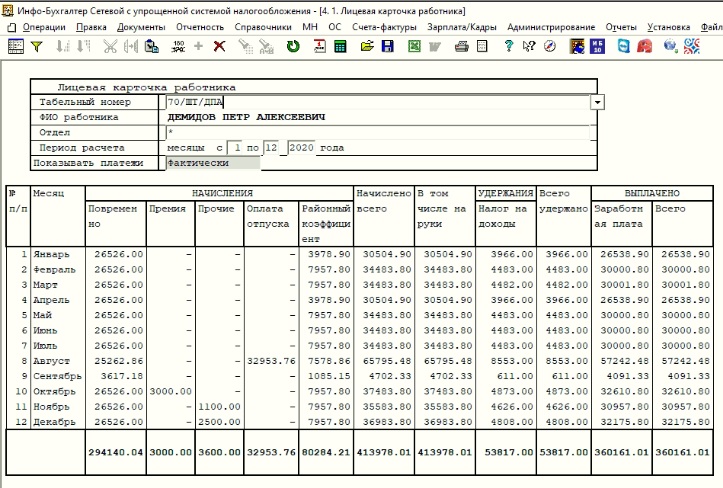This screenshot has width=723, height=488.
Task: Click the gray Word export icon
Action: 434,46
